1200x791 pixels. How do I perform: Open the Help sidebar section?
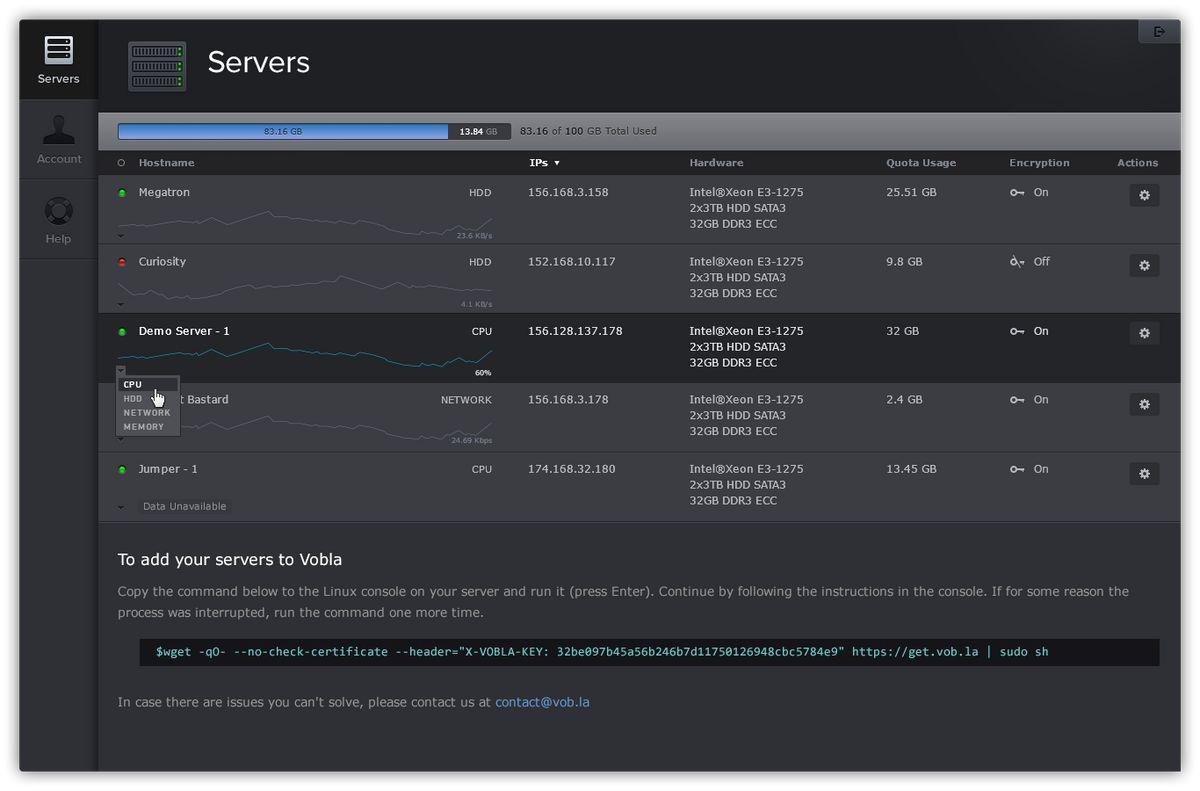tap(59, 220)
